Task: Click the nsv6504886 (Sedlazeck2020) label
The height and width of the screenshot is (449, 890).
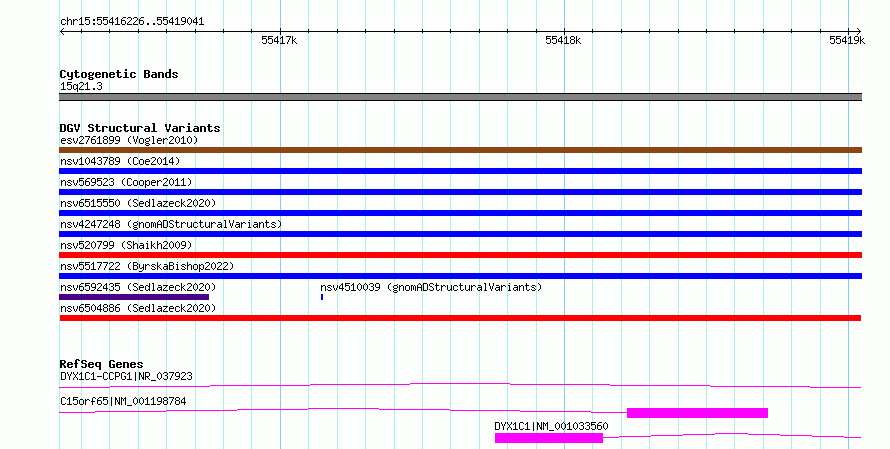Action: [x=138, y=308]
